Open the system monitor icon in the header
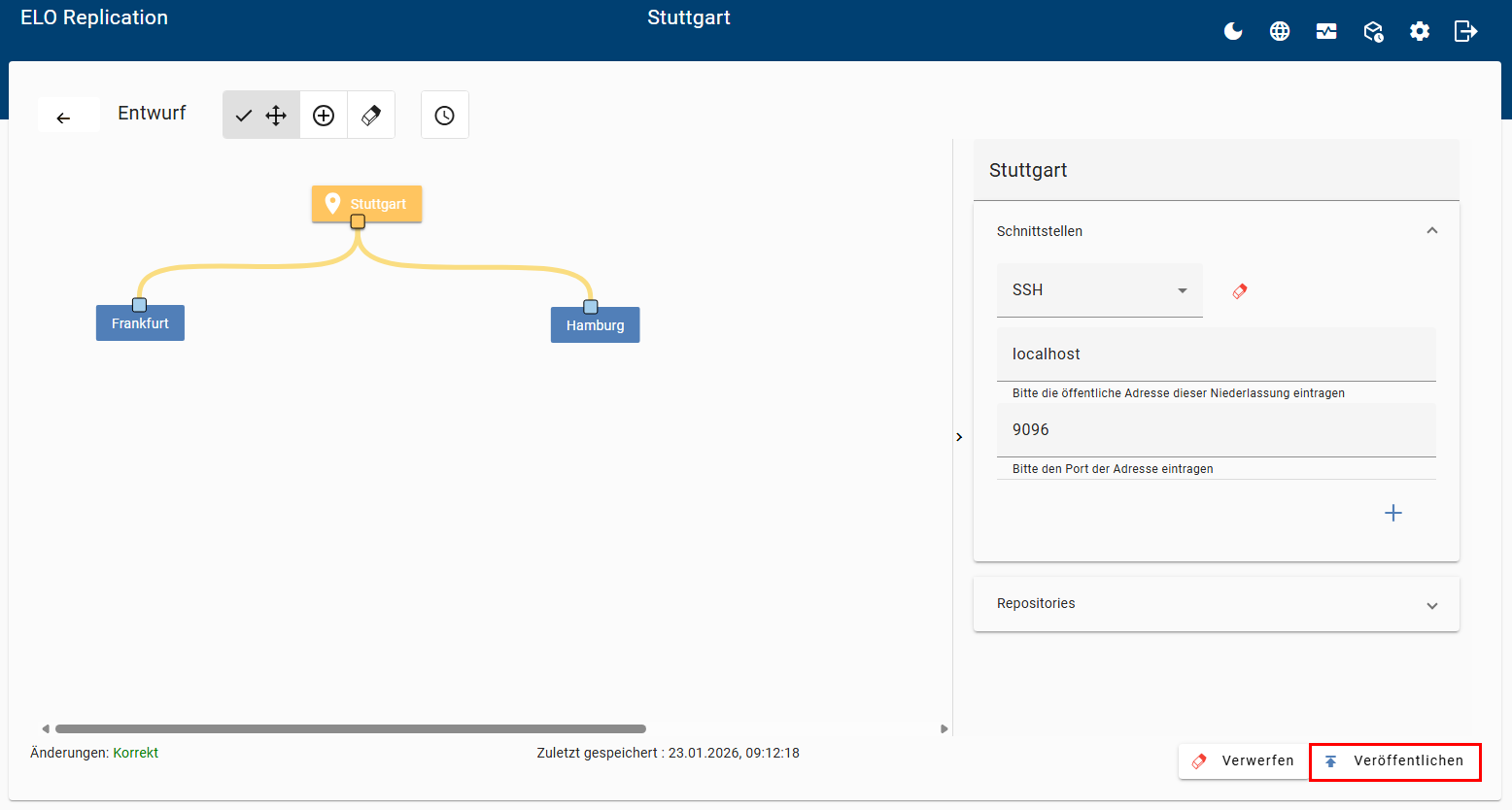1512x810 pixels. click(1326, 31)
